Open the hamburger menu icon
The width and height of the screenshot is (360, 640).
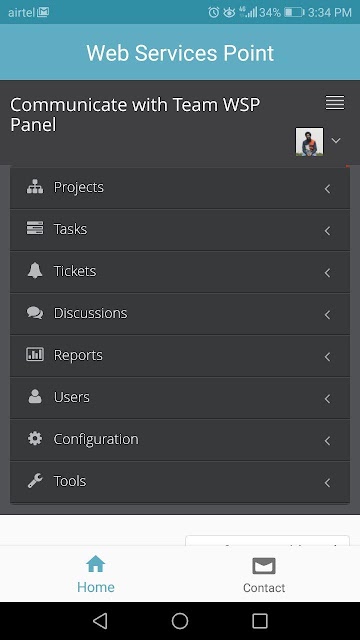pos(335,102)
